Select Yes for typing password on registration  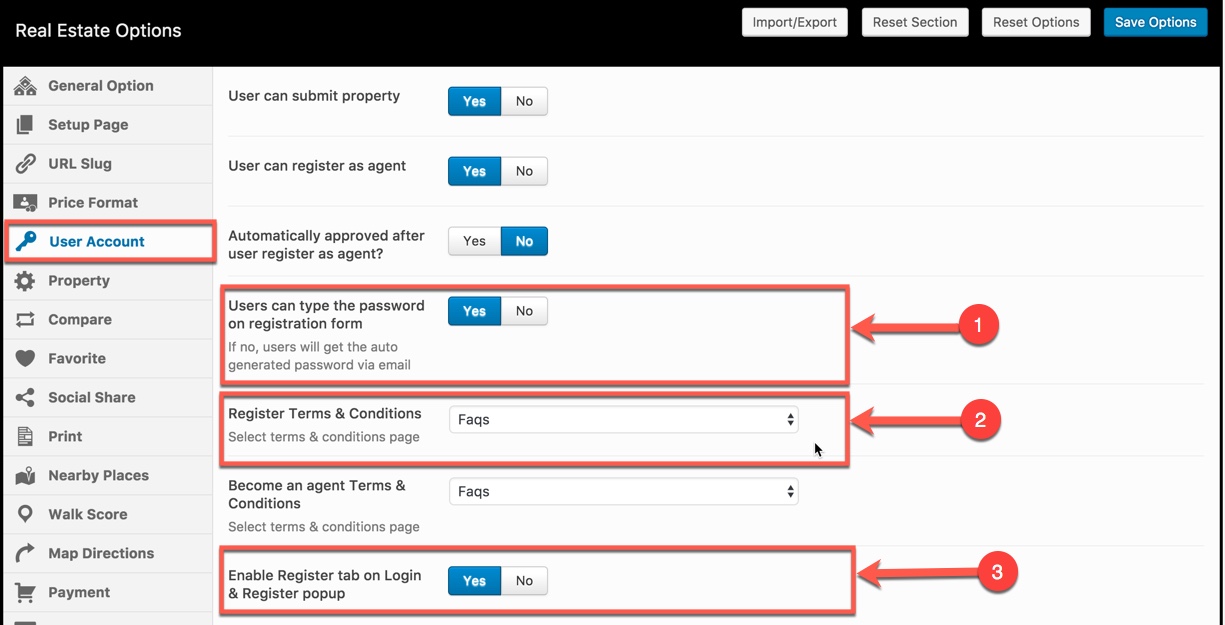point(474,311)
